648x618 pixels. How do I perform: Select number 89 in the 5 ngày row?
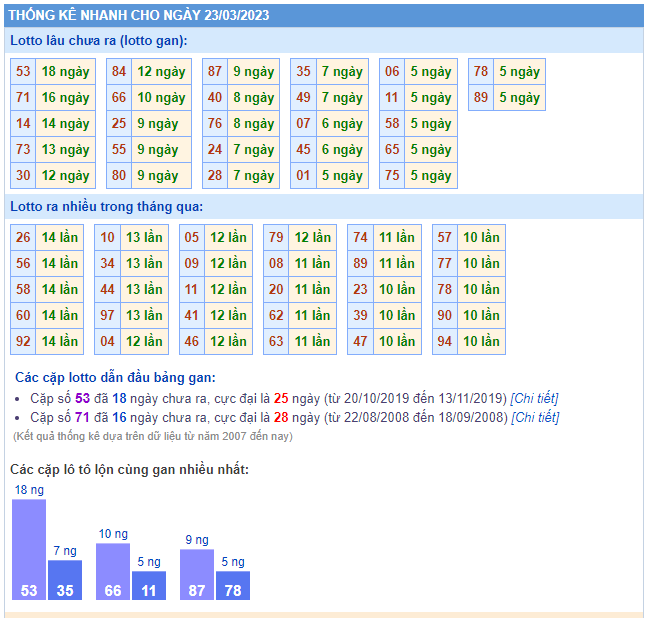(x=481, y=98)
